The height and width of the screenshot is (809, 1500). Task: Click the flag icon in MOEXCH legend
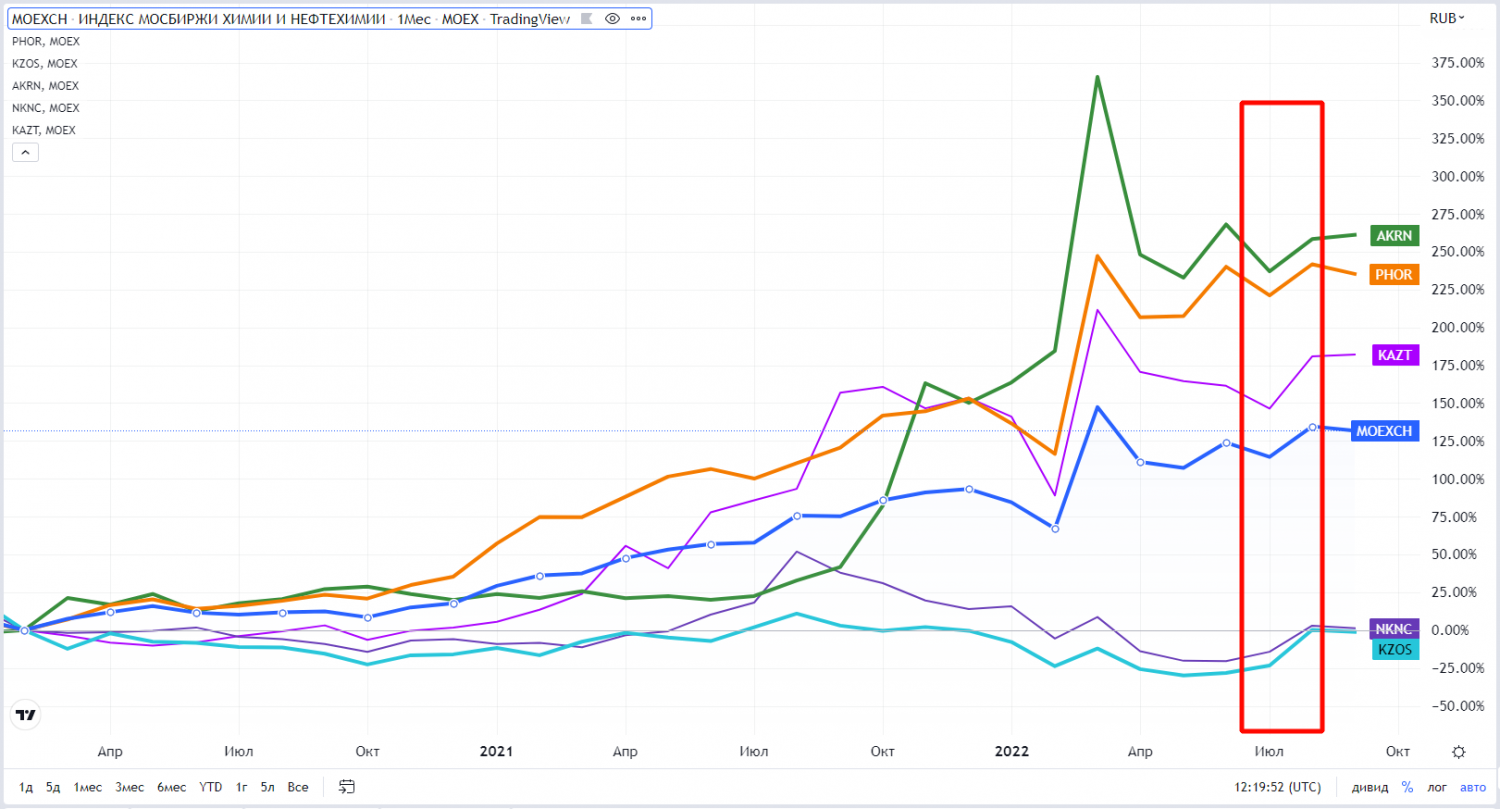click(x=586, y=19)
